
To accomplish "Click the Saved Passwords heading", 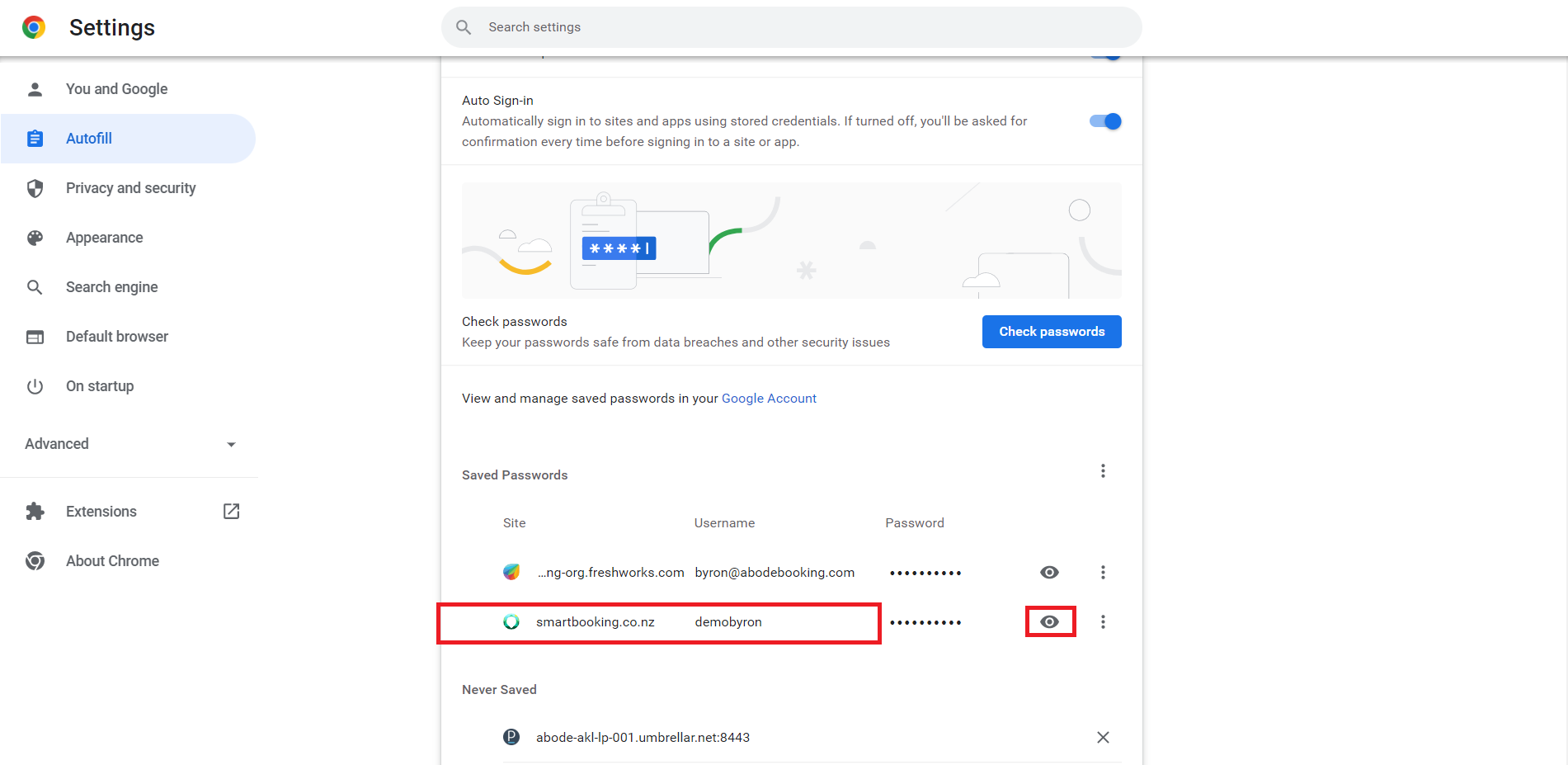I will (515, 475).
